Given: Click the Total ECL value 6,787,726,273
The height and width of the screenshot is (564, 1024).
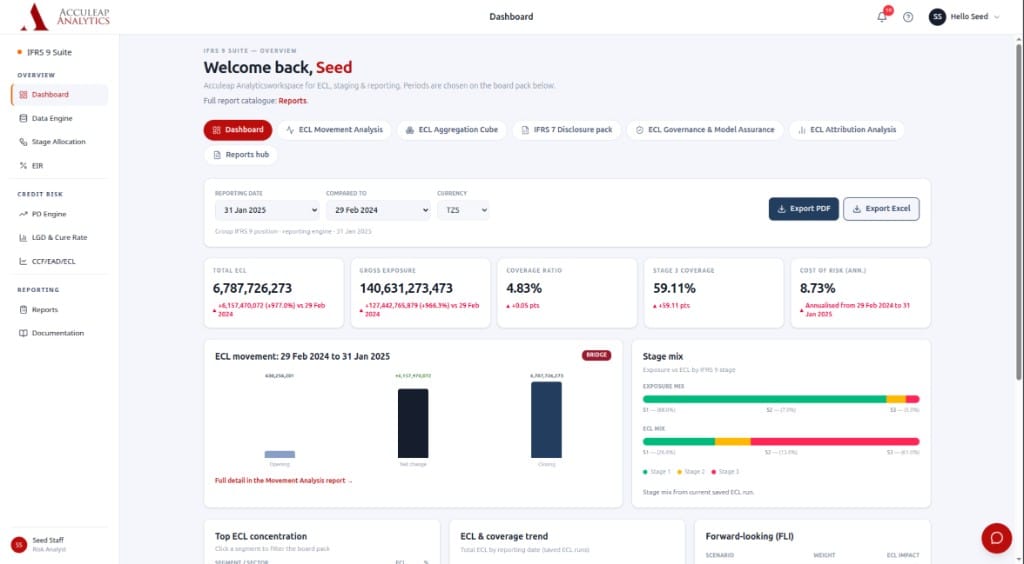Looking at the screenshot, I should [x=252, y=288].
